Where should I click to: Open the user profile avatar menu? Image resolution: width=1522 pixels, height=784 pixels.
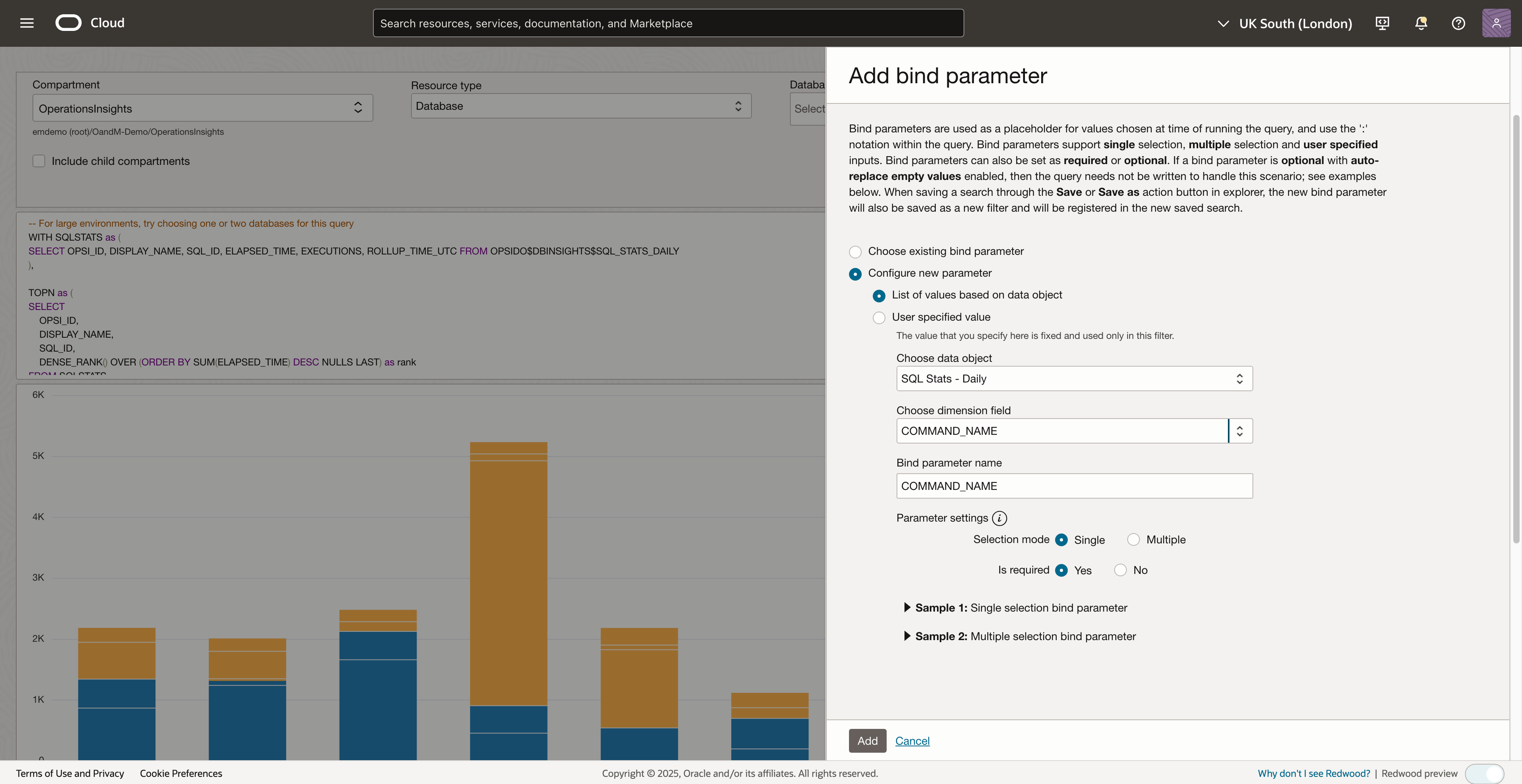[x=1496, y=23]
